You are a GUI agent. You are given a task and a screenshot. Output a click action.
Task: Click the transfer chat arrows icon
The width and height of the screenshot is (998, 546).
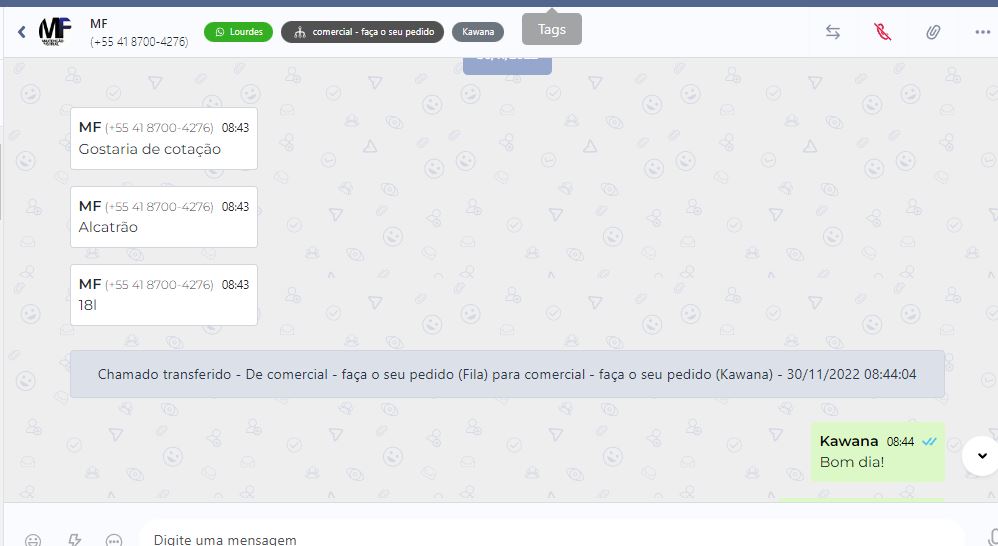coord(833,32)
